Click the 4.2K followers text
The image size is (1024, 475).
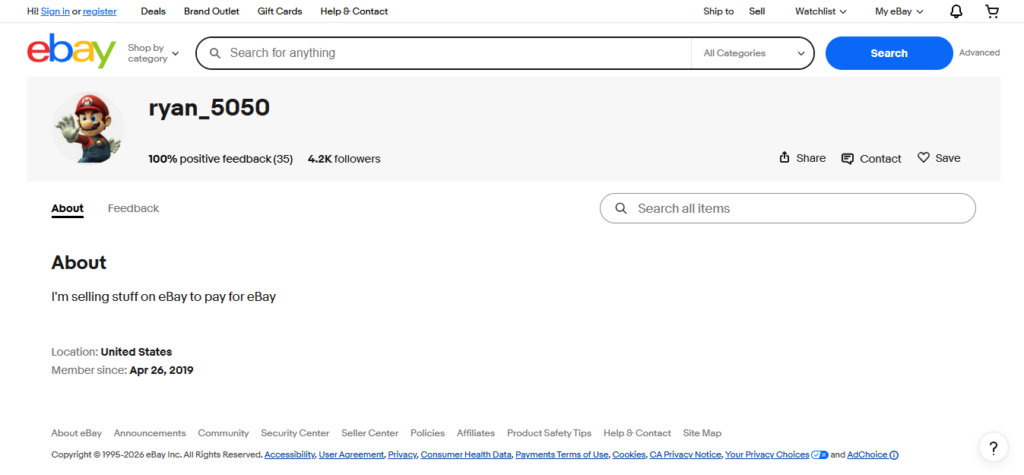[x=344, y=159]
